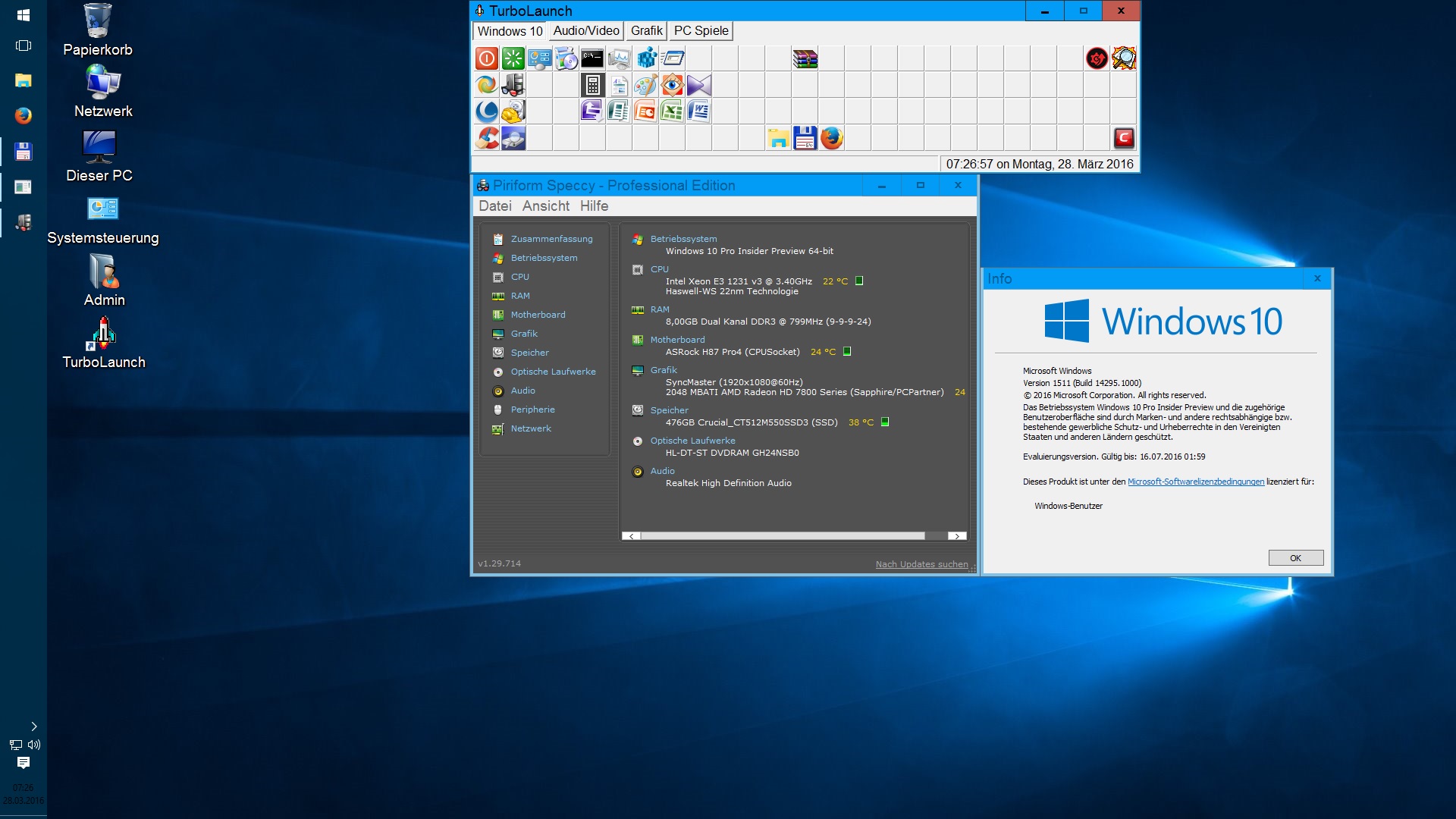Open the calculator icon in TurboLaunch
Screen dimensions: 1456x819
pos(592,85)
